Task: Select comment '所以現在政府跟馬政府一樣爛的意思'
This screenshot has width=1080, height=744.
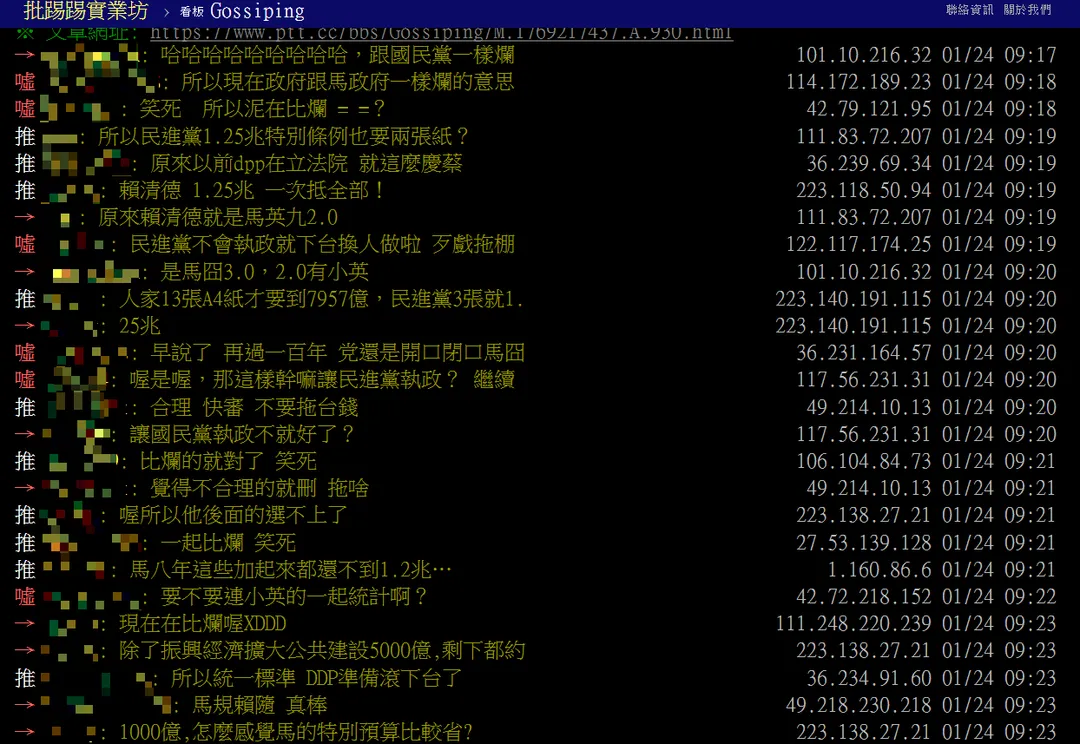Action: [x=348, y=82]
